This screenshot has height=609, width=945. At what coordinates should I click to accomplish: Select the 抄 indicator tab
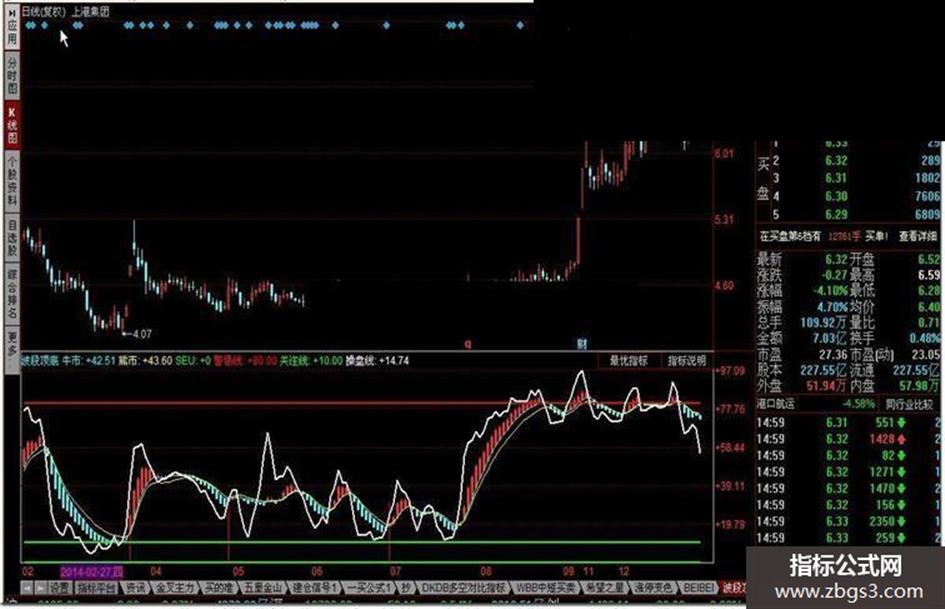pyautogui.click(x=406, y=587)
